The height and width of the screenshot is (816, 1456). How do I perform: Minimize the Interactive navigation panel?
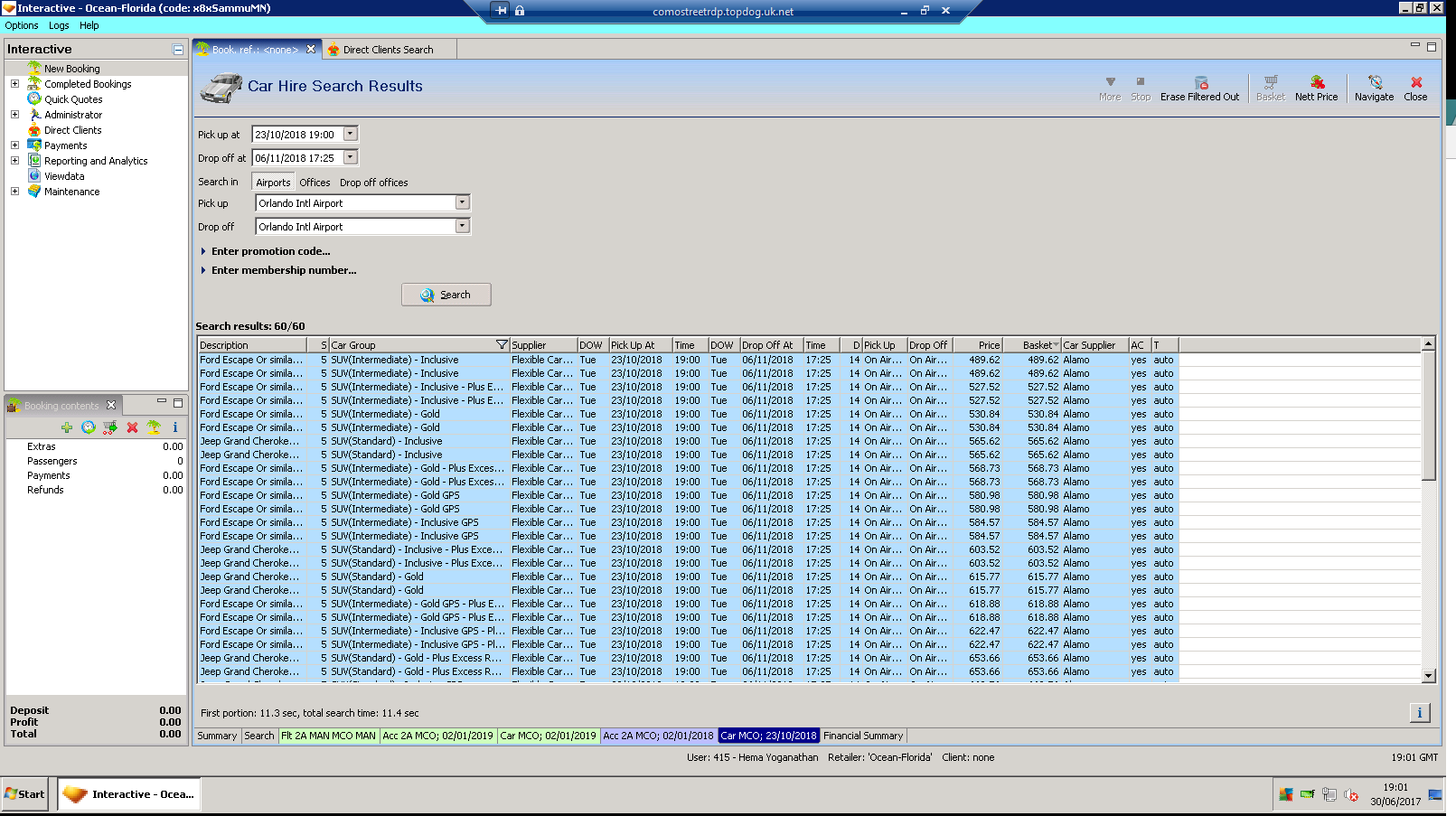(x=178, y=50)
